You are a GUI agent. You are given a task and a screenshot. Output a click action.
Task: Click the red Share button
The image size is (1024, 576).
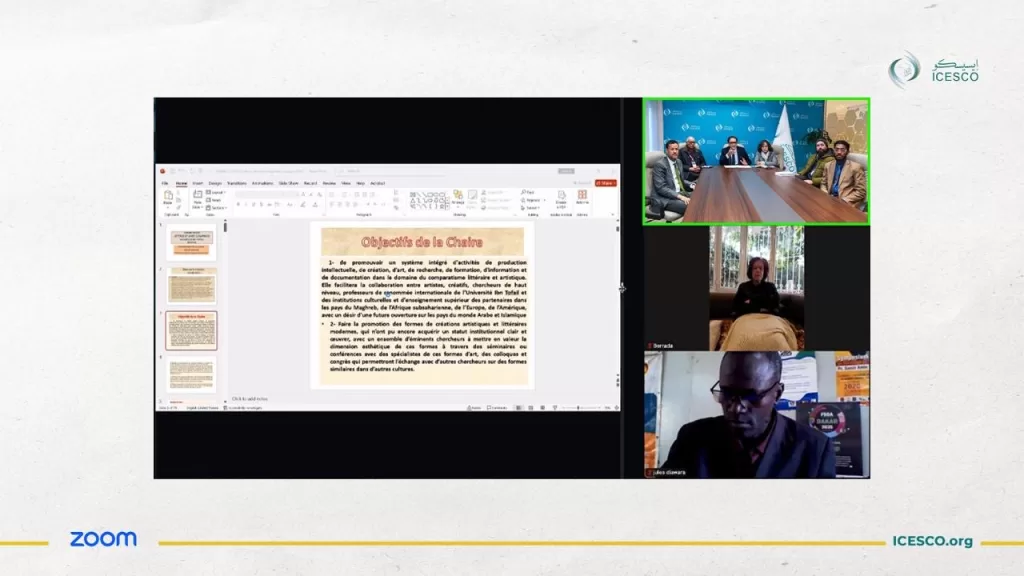[606, 183]
